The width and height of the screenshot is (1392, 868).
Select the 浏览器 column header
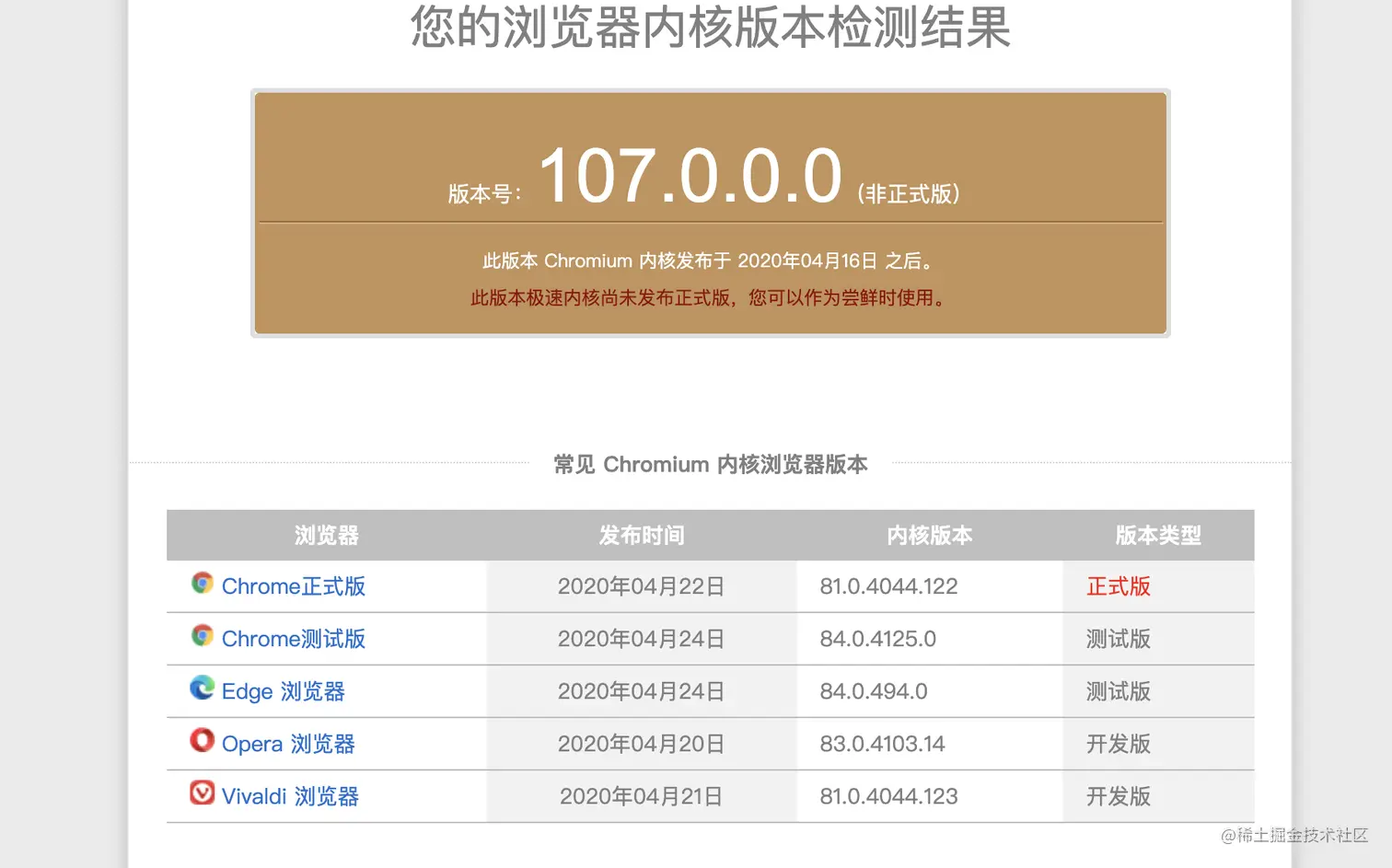click(x=327, y=535)
